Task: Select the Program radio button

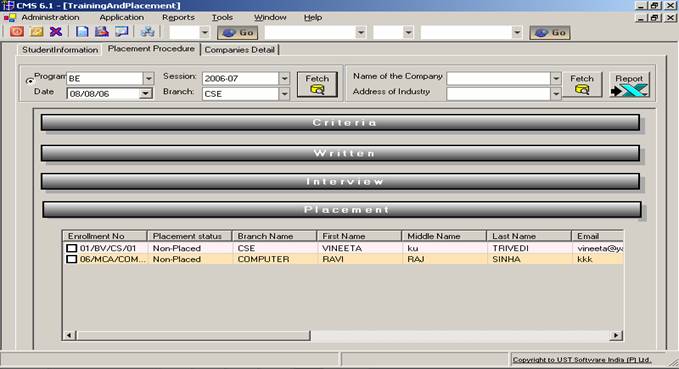Action: pyautogui.click(x=29, y=81)
